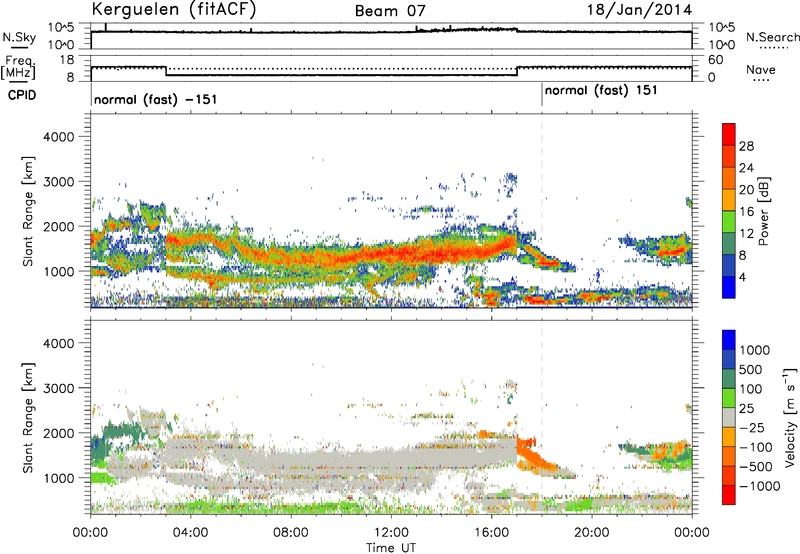This screenshot has height=554, width=800.
Task: Click the "Velocity [m s⁻¹]" colorbar label
Action: point(790,417)
